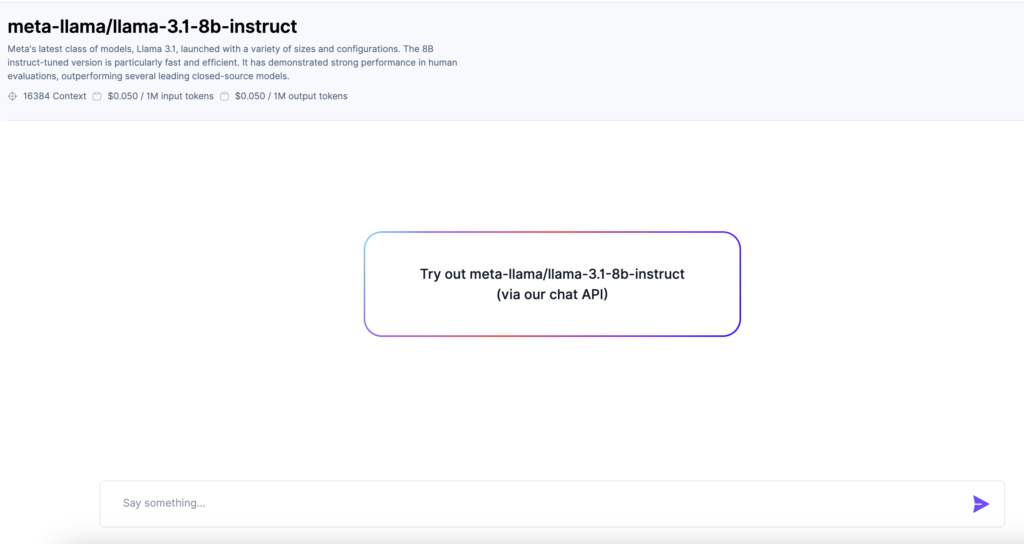Click the "Try out meta-llama/llama-3.1-8b-instruct" card text
Viewport: 1024px width, 544px height.
(552, 274)
